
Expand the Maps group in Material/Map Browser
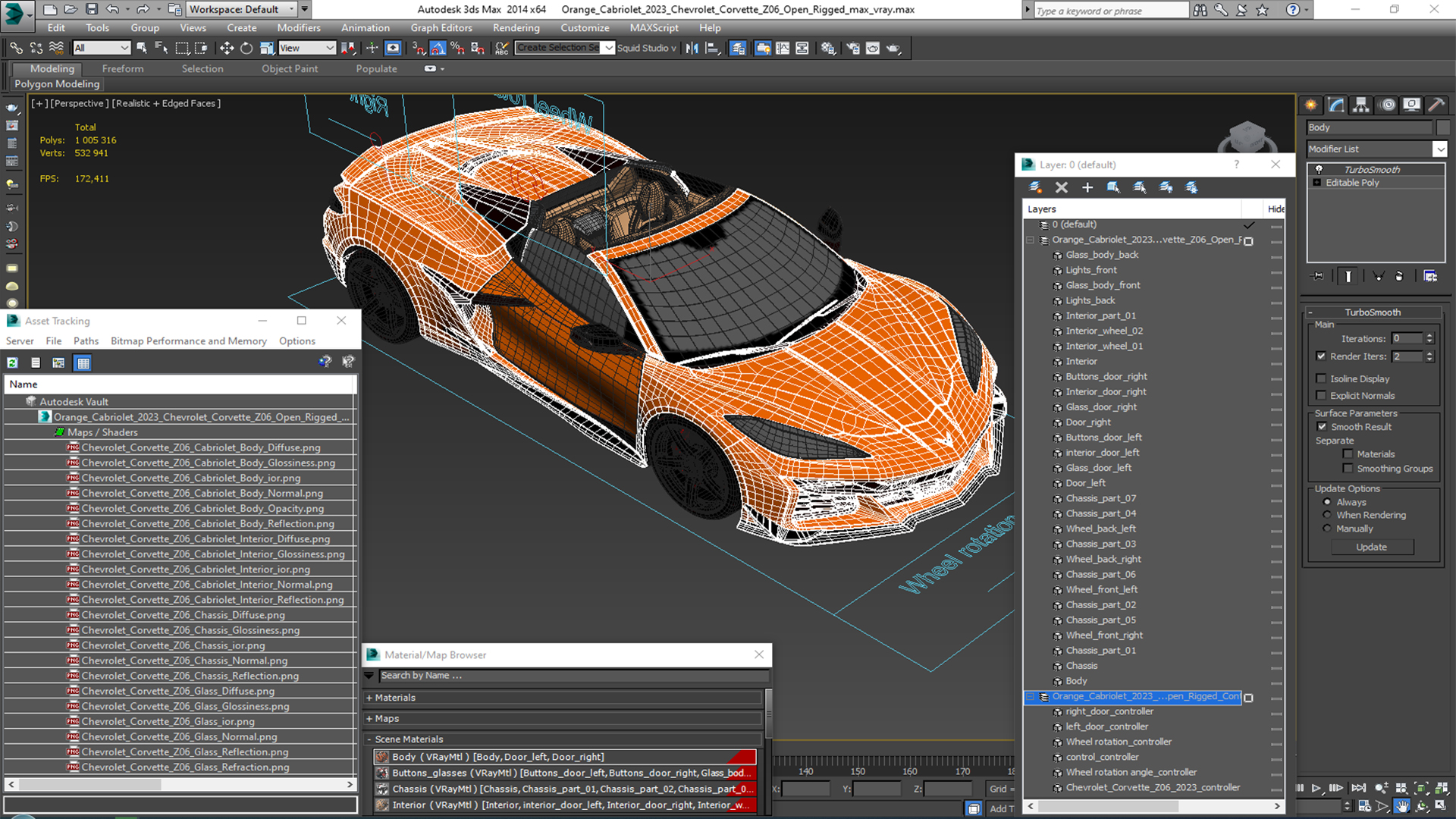pyautogui.click(x=369, y=719)
